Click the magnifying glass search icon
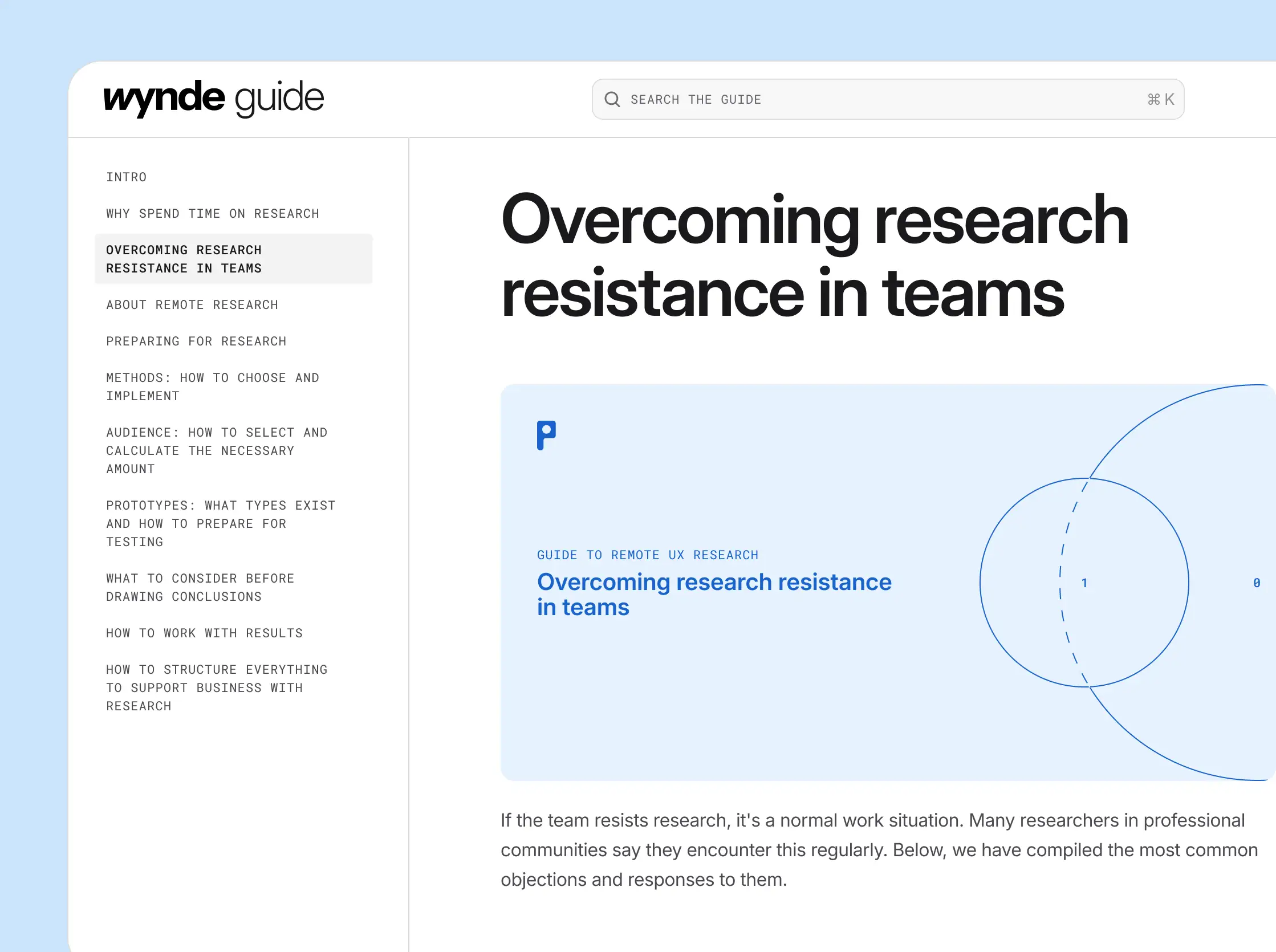 point(612,100)
